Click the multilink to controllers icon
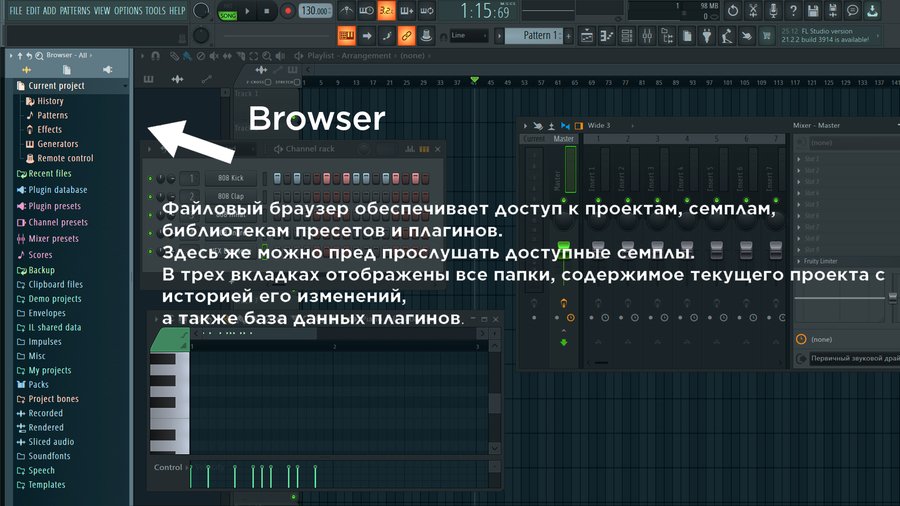Viewport: 900px width, 506px height. pyautogui.click(x=426, y=36)
